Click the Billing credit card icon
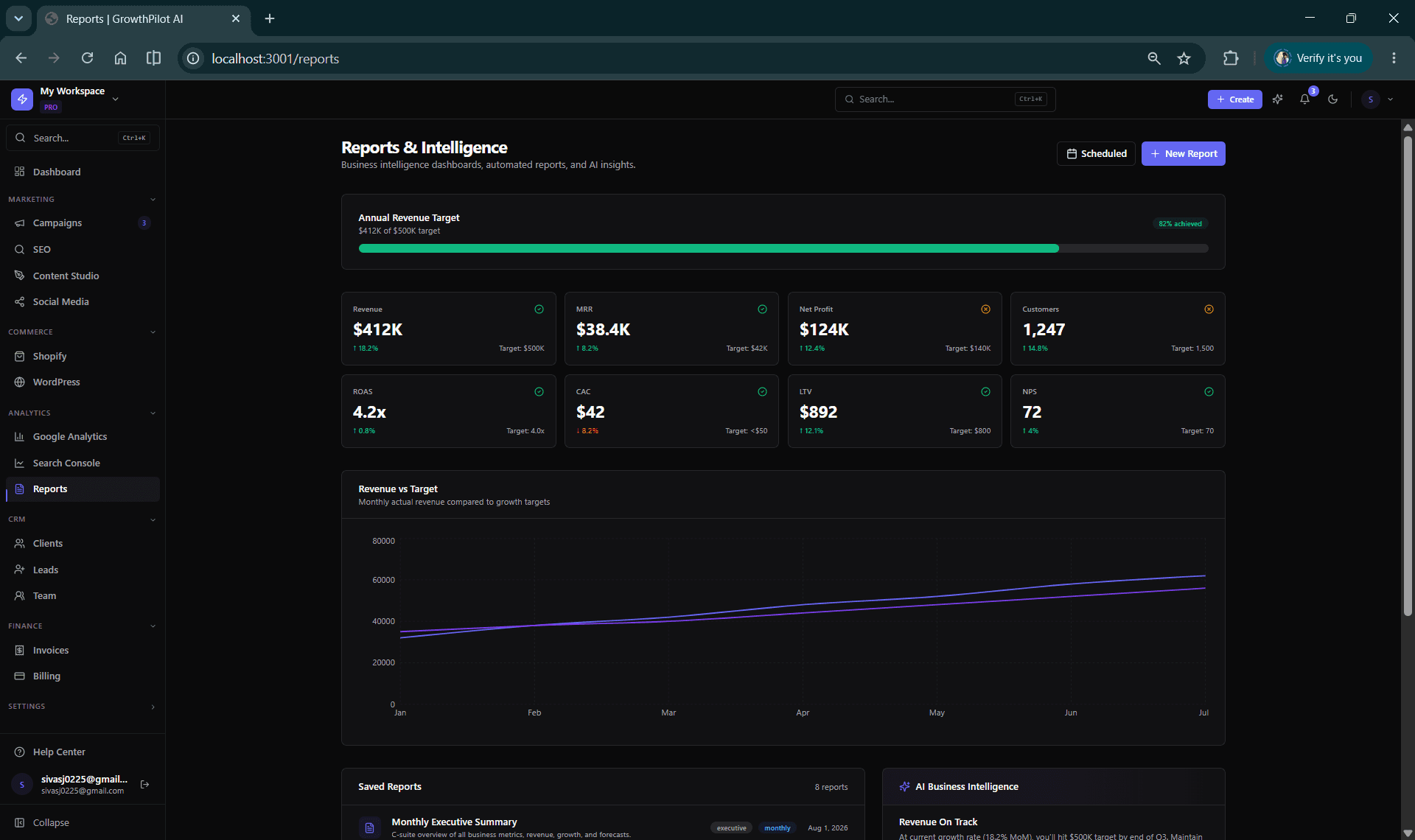1415x840 pixels. [x=20, y=676]
